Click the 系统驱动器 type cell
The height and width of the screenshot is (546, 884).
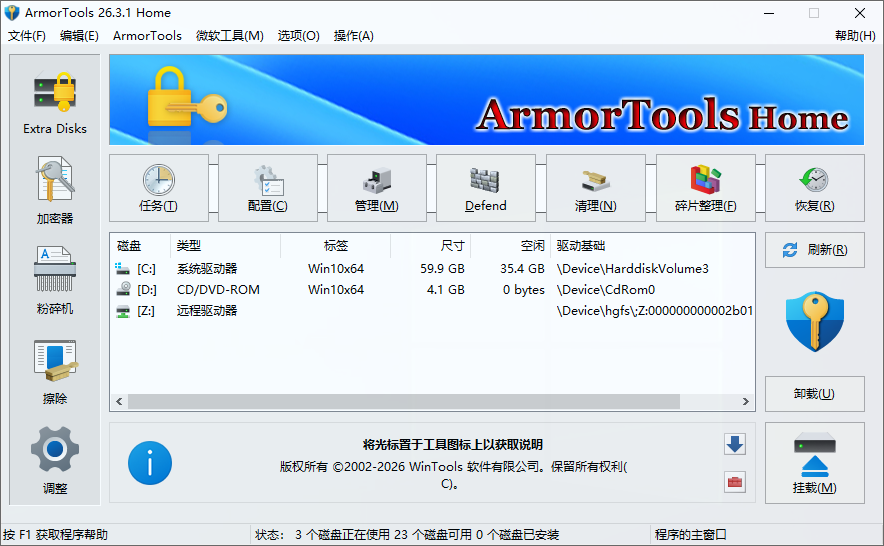click(x=207, y=268)
